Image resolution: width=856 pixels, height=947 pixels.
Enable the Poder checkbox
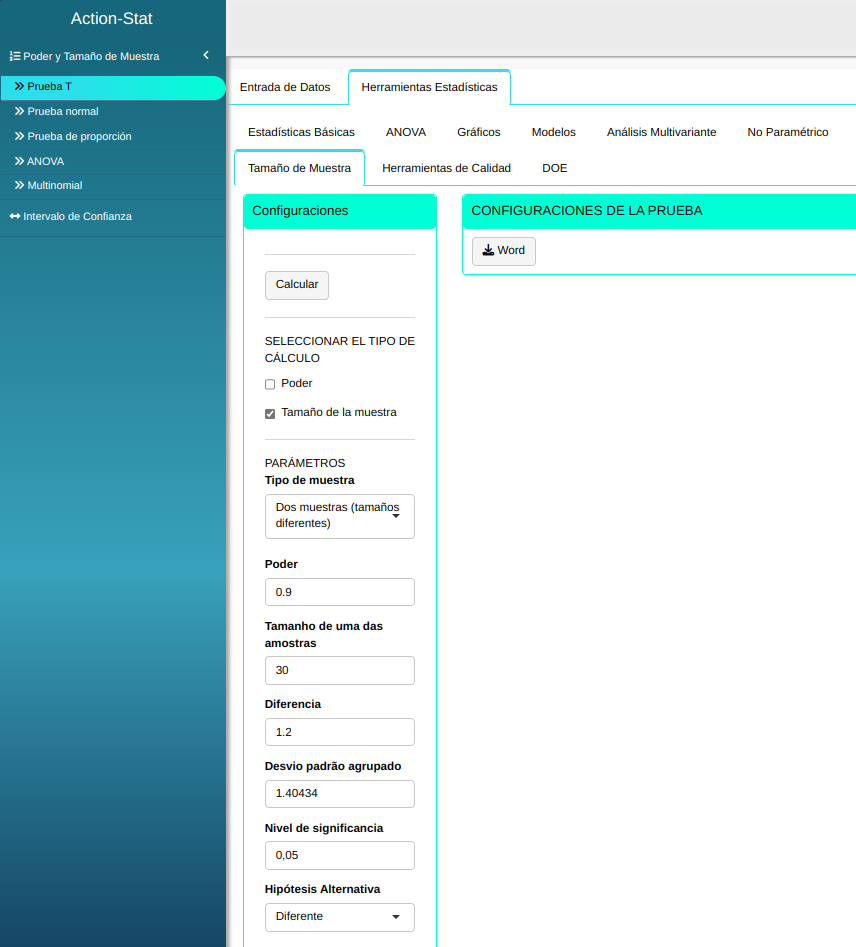pos(270,384)
